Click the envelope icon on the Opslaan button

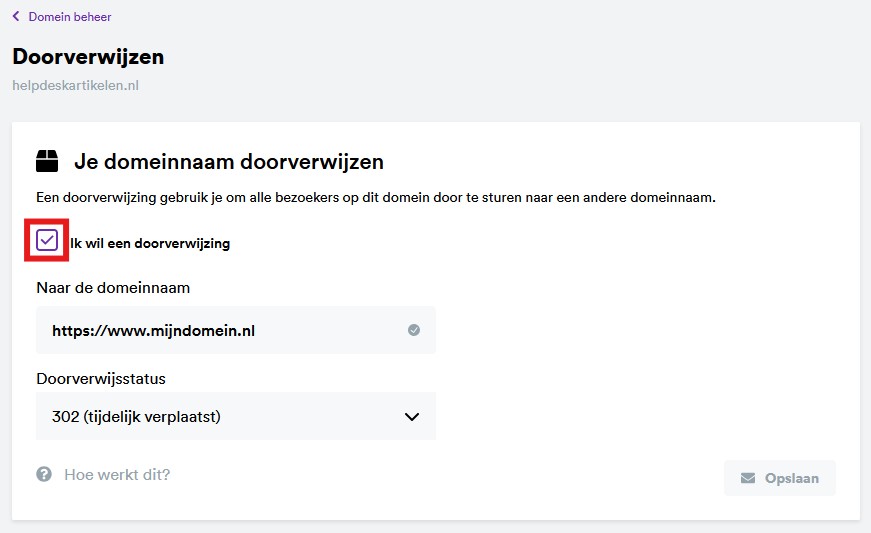(x=748, y=478)
